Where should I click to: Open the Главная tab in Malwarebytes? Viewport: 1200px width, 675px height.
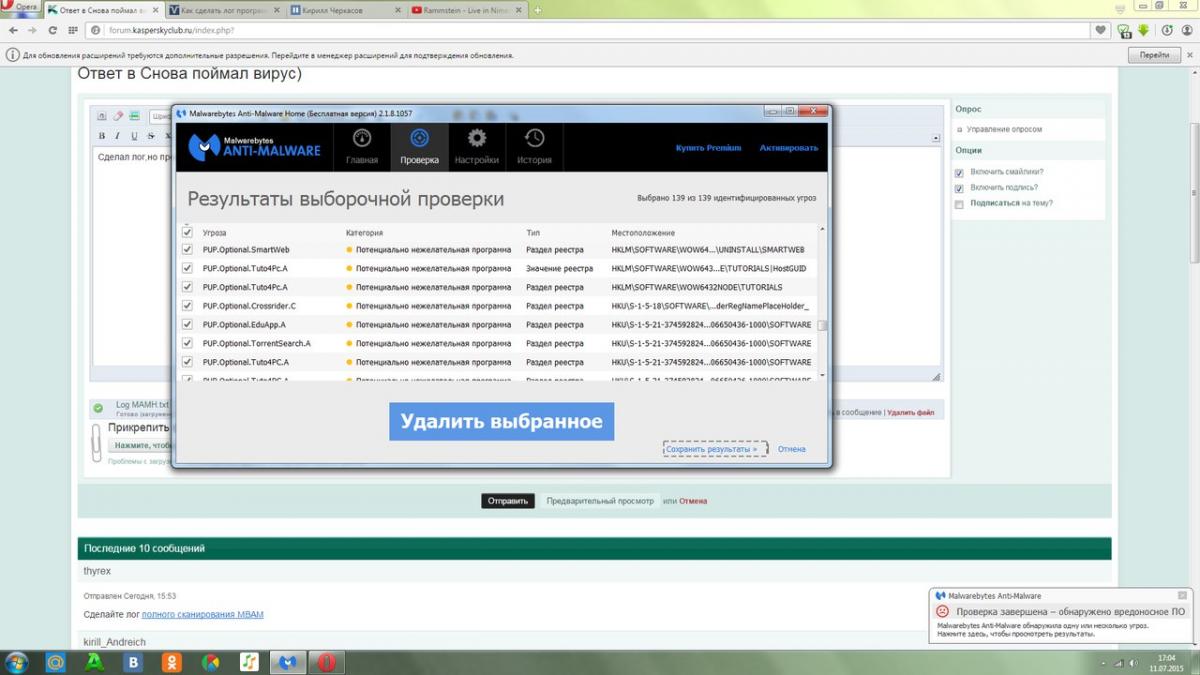[x=362, y=146]
